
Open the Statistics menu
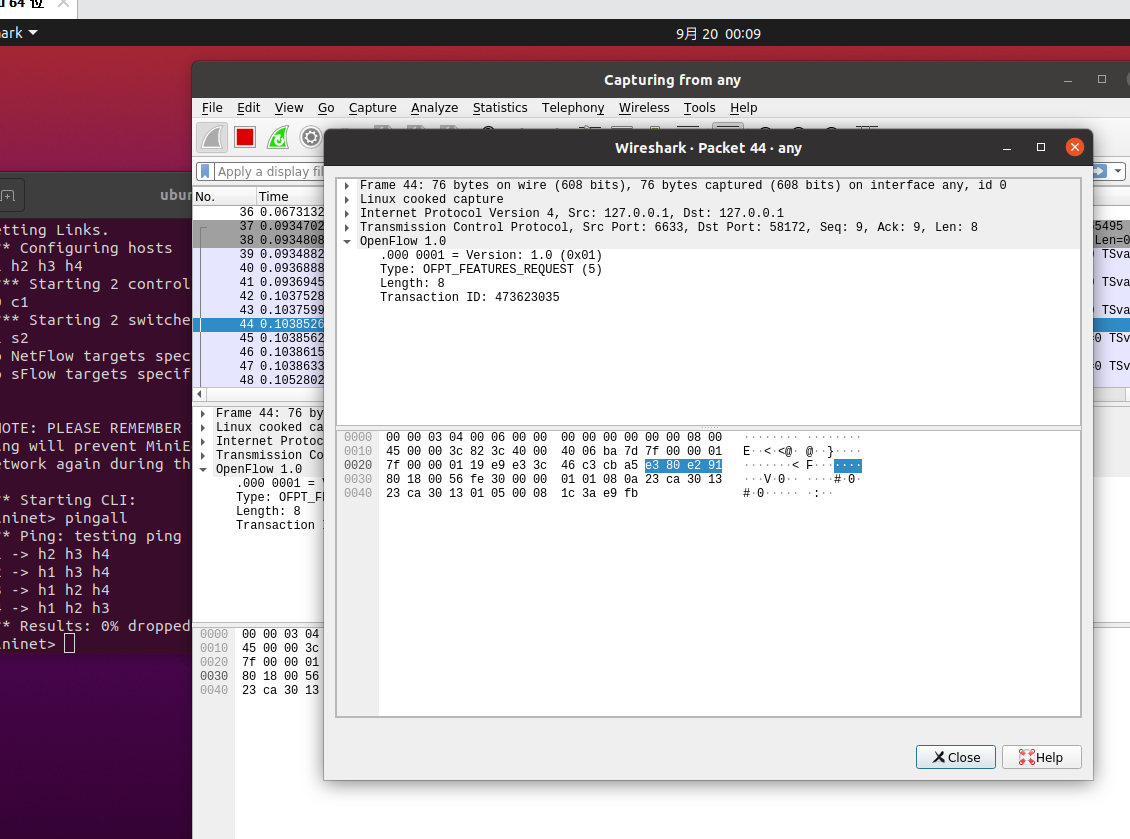(500, 107)
